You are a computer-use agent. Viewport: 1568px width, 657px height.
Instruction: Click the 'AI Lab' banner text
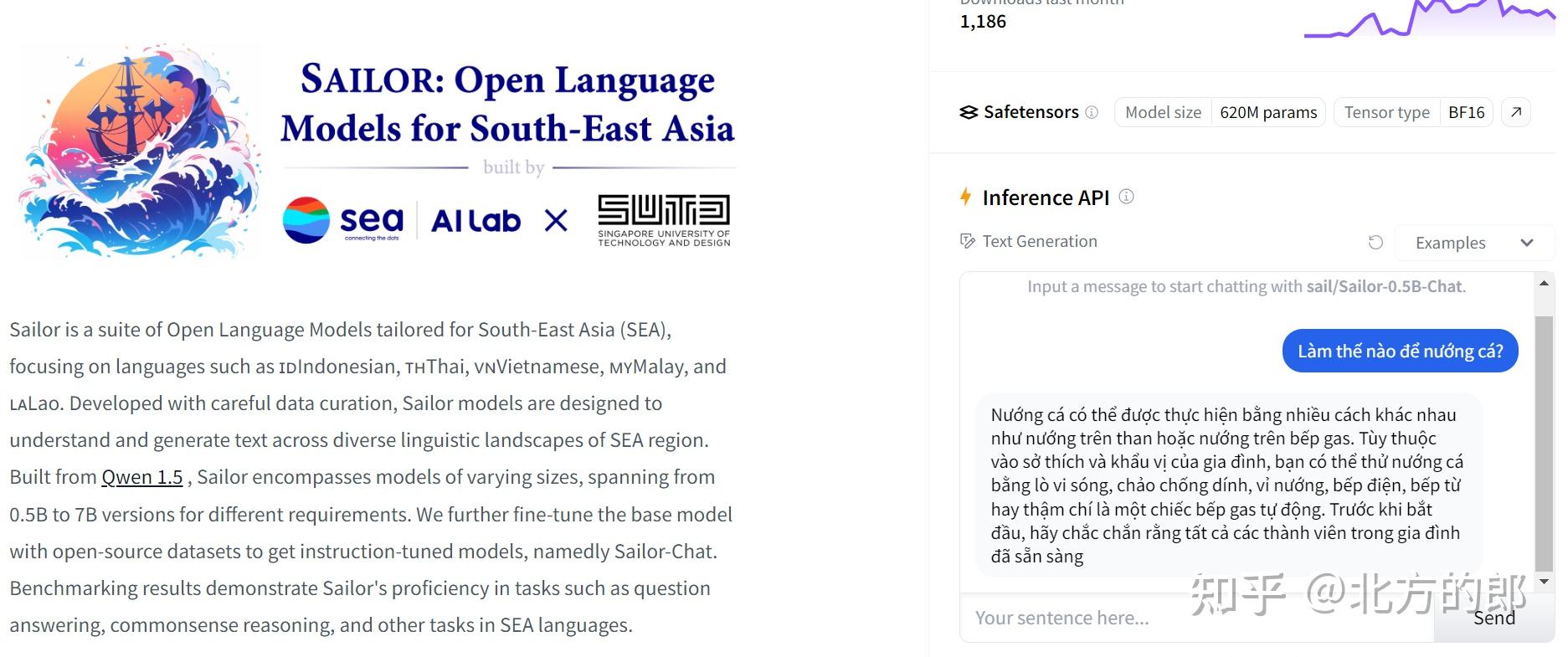pyautogui.click(x=476, y=221)
